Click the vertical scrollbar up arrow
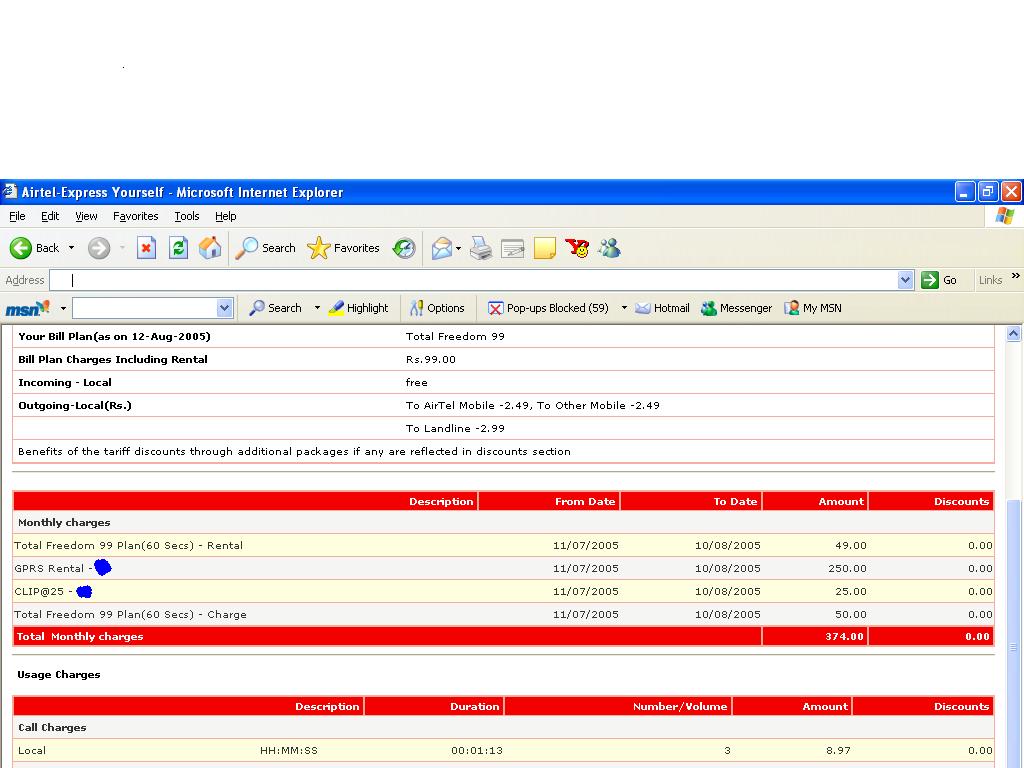The width and height of the screenshot is (1024, 768). point(1014,334)
